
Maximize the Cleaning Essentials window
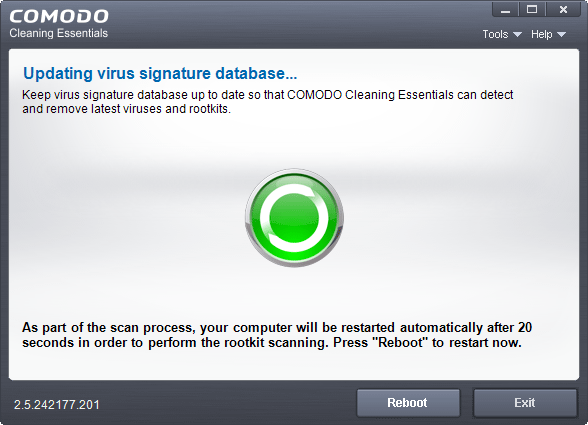(x=532, y=10)
